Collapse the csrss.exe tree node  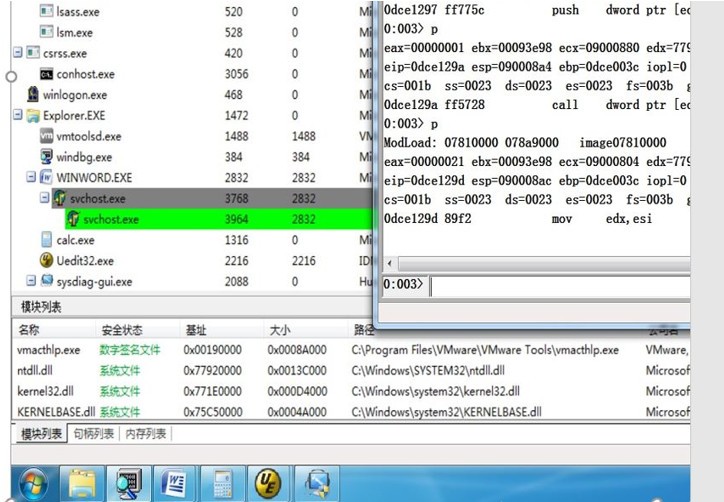pyautogui.click(x=18, y=53)
